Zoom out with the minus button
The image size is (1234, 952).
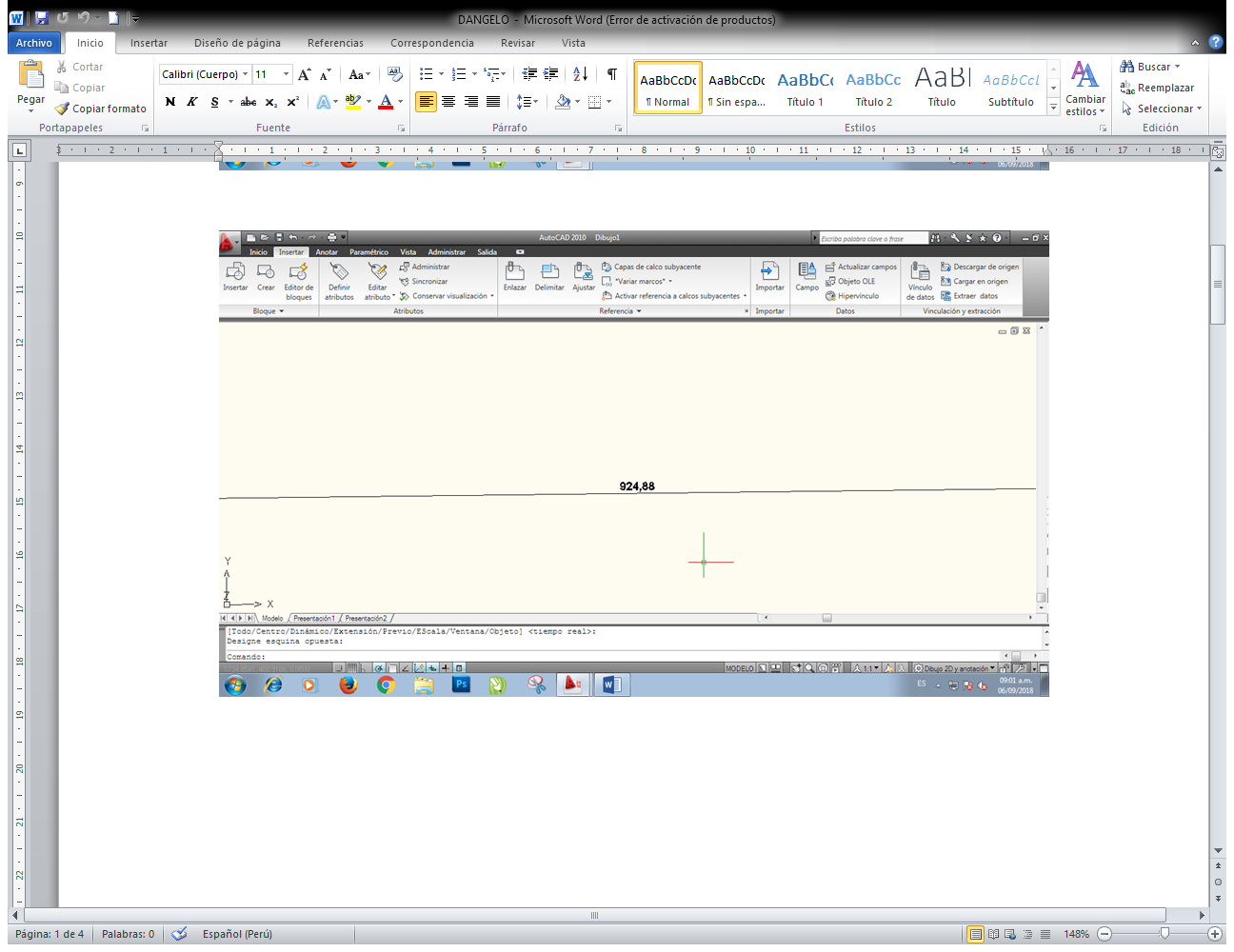1105,934
